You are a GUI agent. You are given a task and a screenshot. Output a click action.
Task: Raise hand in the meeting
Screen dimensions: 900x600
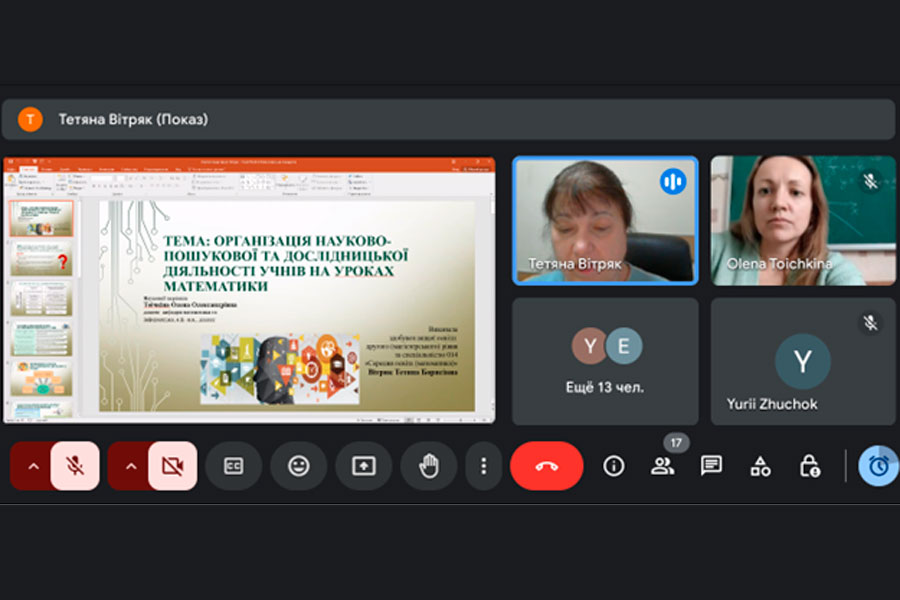point(429,466)
